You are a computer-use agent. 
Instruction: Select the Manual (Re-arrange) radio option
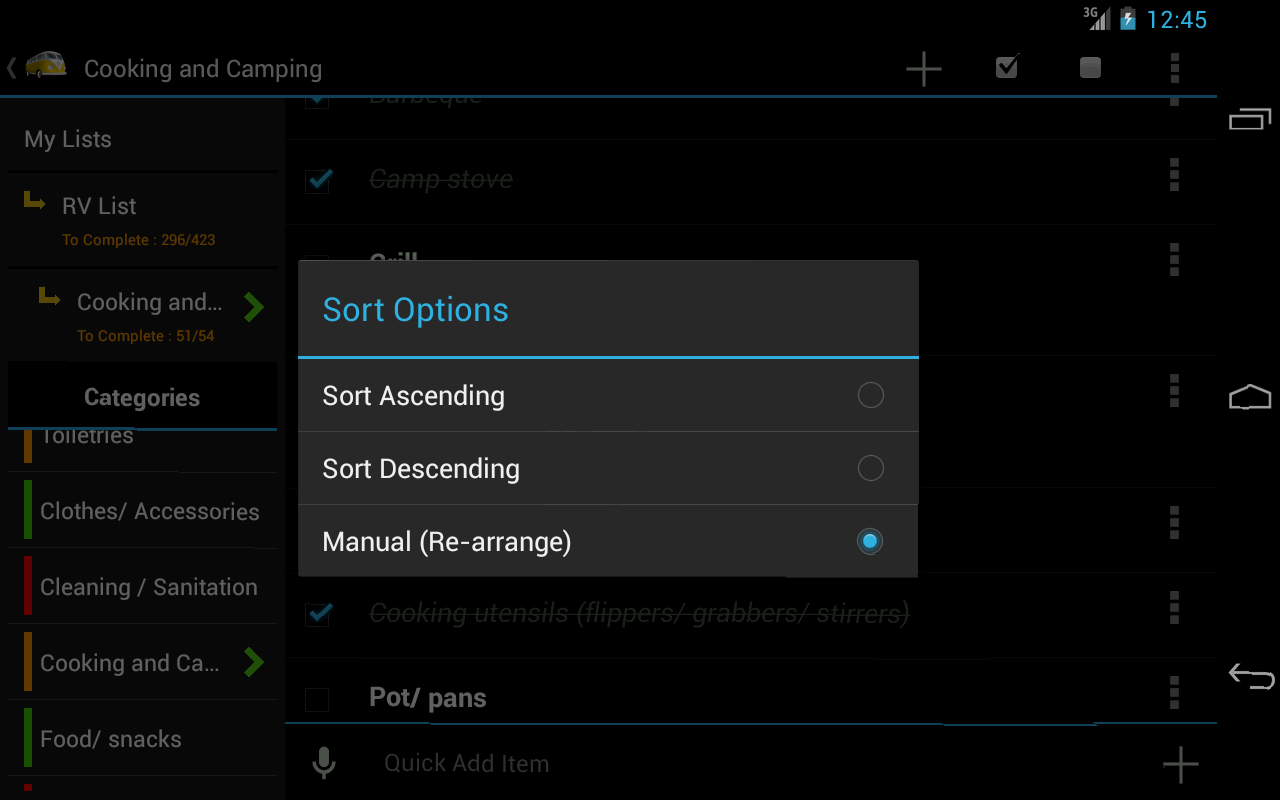[x=870, y=541]
